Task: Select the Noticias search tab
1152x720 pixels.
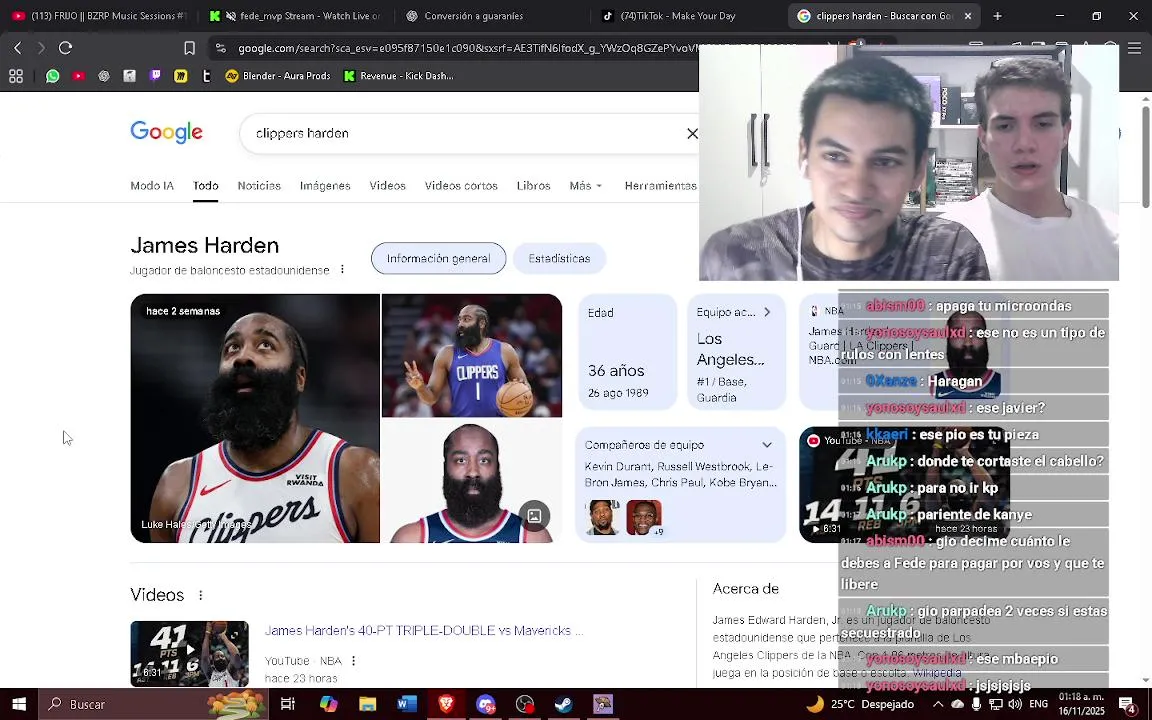Action: pos(259,186)
